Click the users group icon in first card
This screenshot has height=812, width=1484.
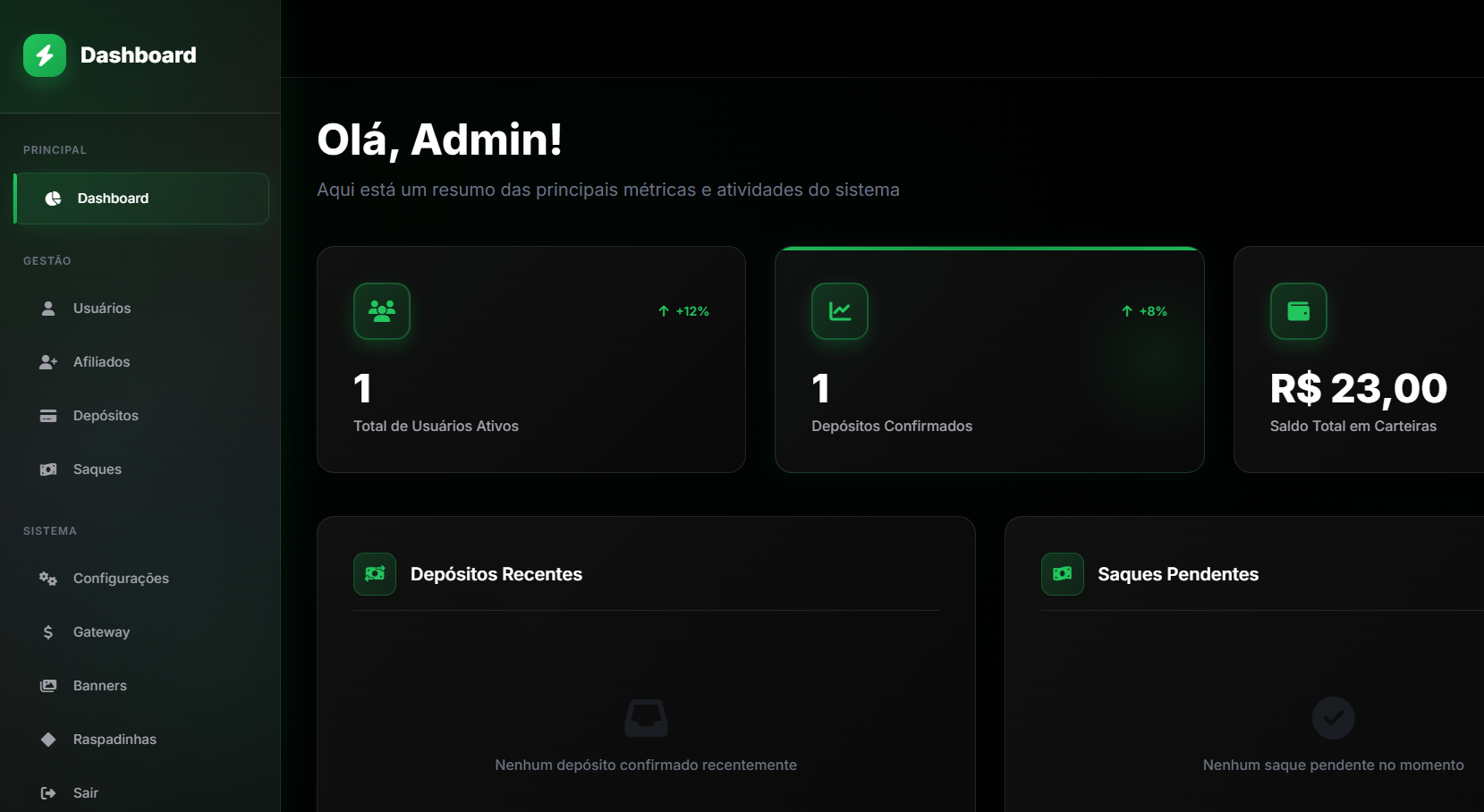(x=382, y=311)
